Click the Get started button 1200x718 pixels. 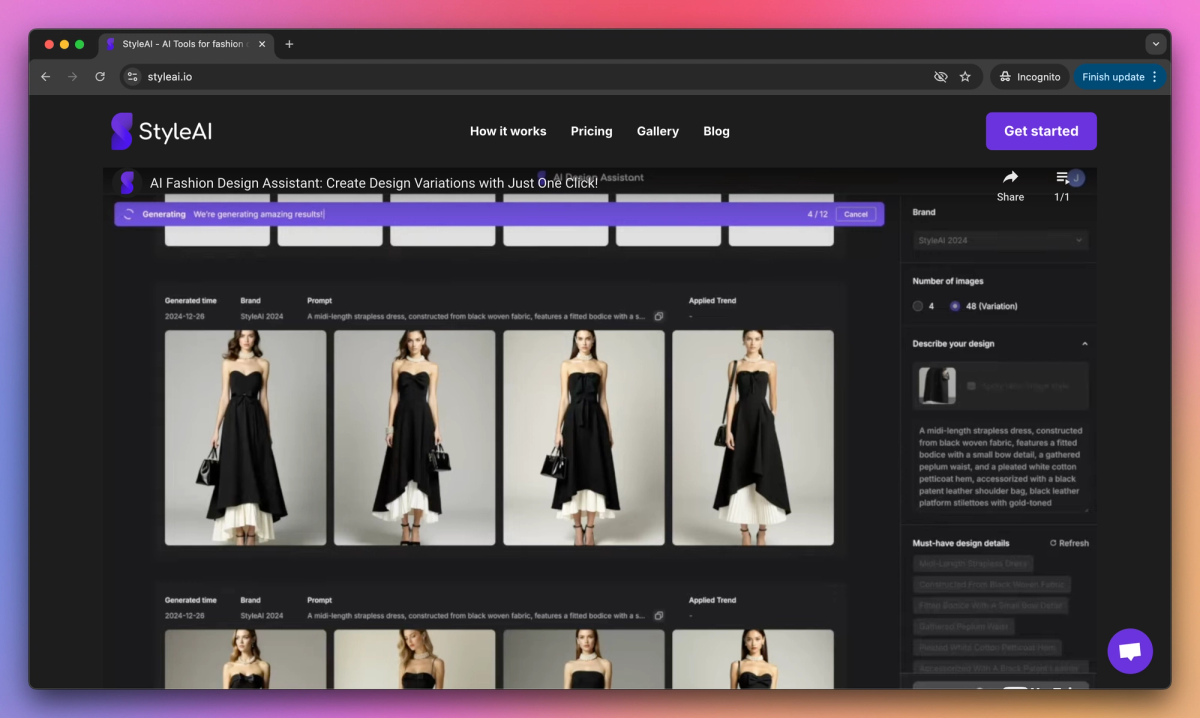[x=1041, y=131]
